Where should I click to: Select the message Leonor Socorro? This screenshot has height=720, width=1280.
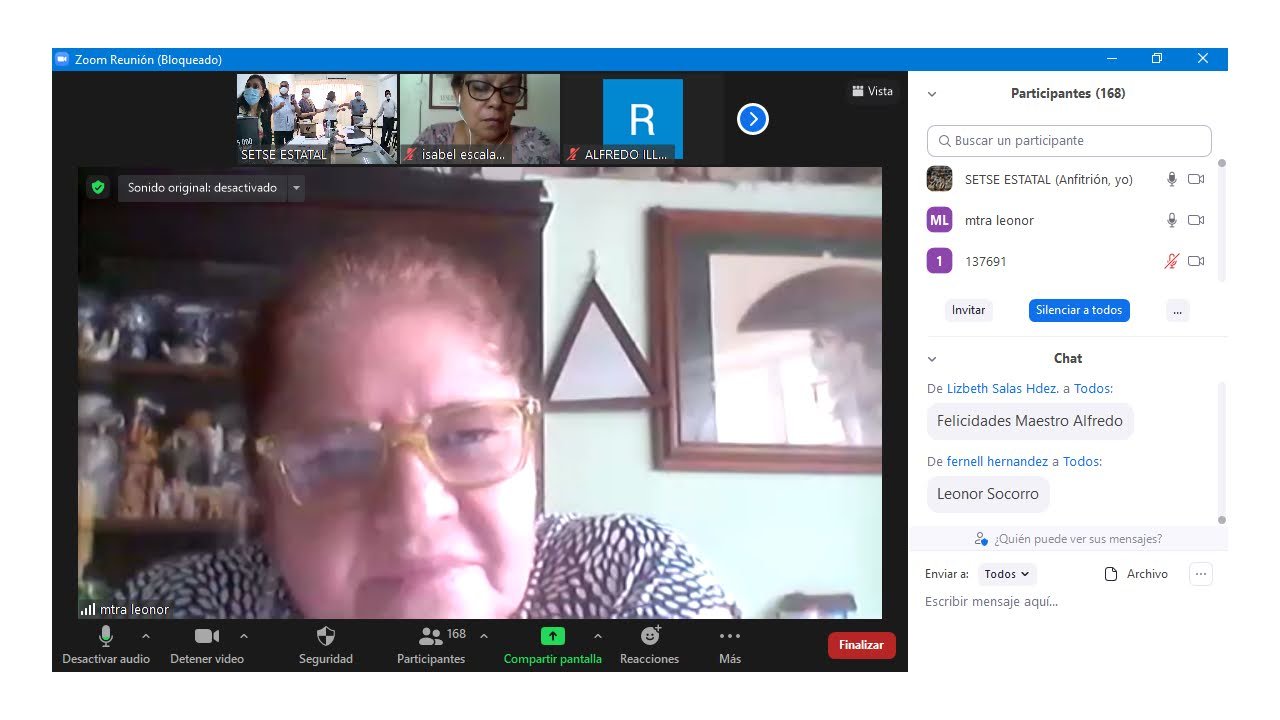[x=988, y=494]
